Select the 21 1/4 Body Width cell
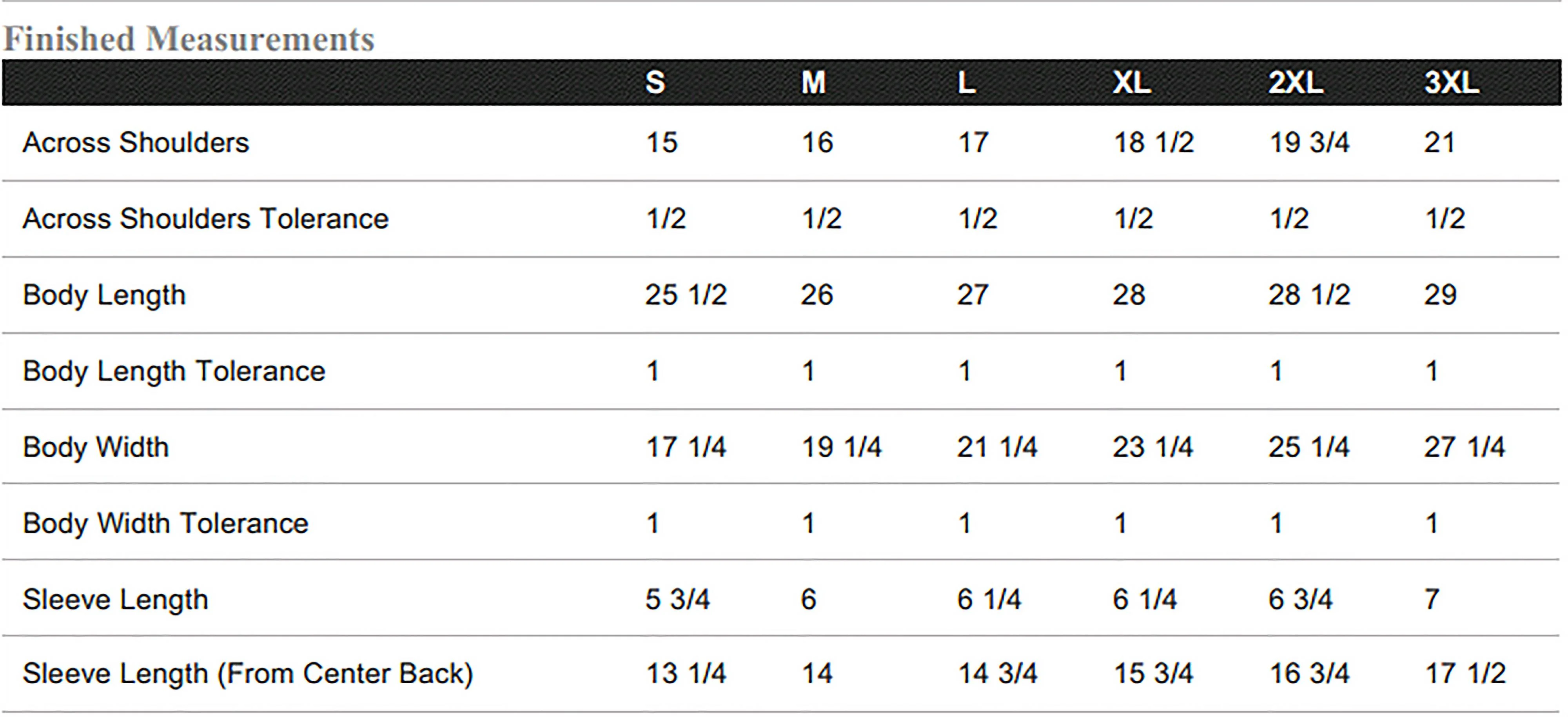 [997, 447]
